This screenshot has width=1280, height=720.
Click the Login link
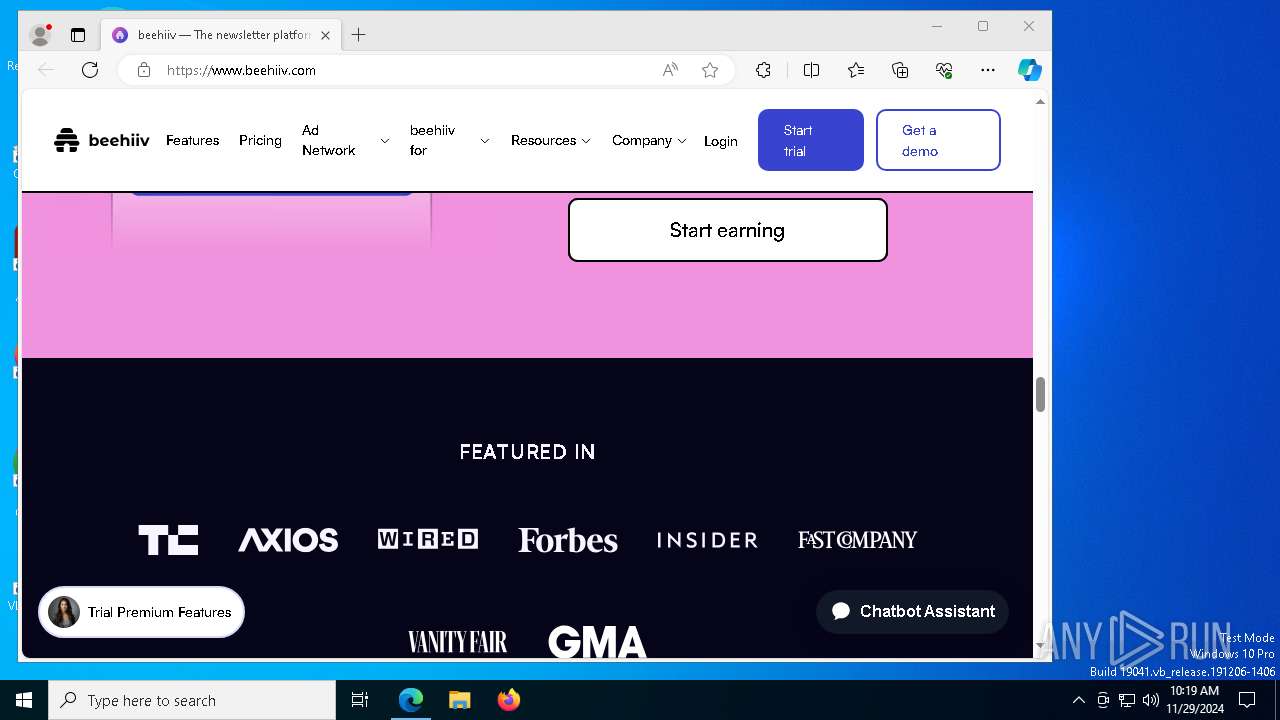click(720, 141)
